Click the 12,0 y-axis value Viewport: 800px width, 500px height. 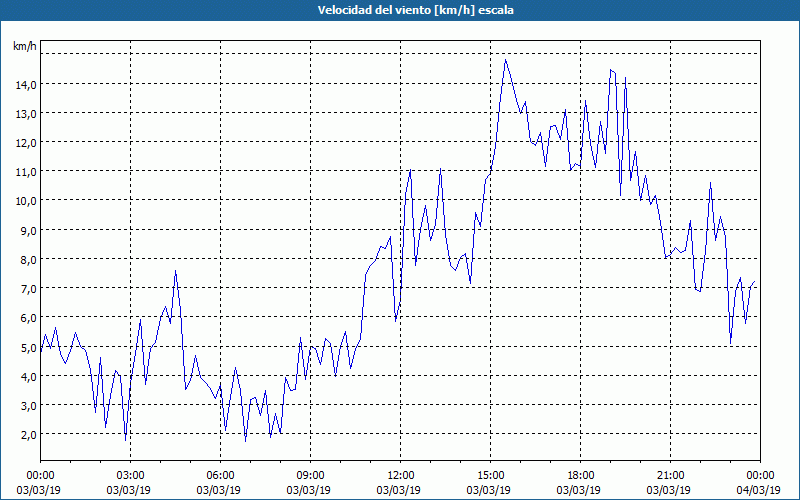tap(26, 143)
